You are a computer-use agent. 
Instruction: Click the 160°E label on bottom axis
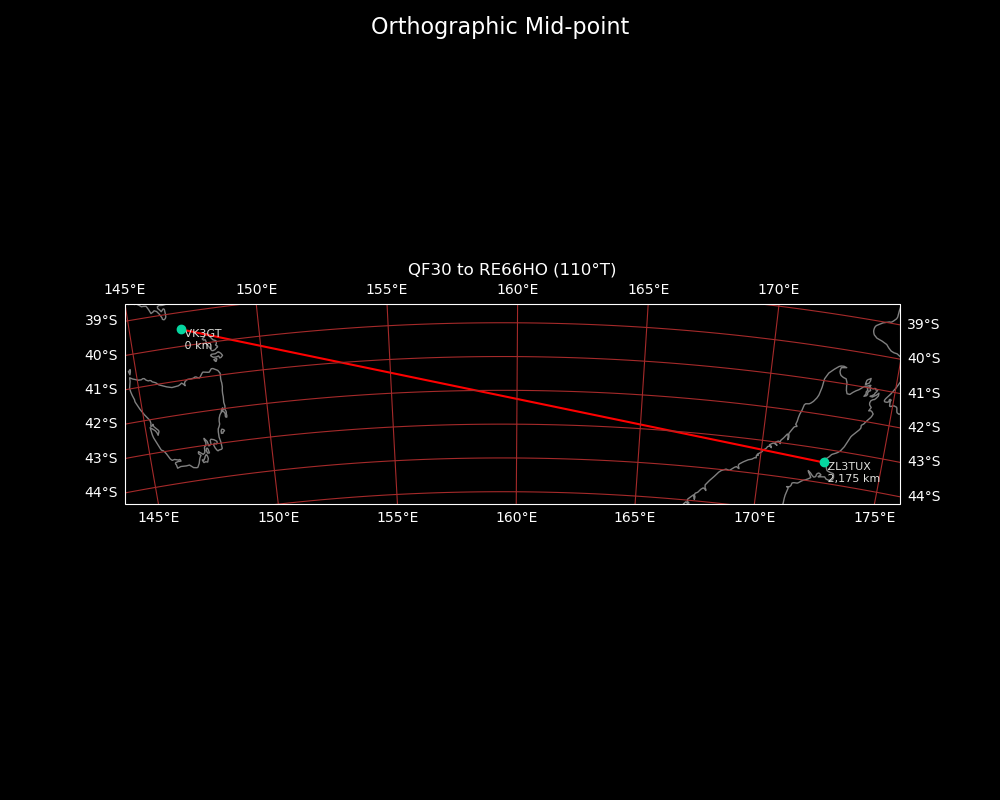516,518
